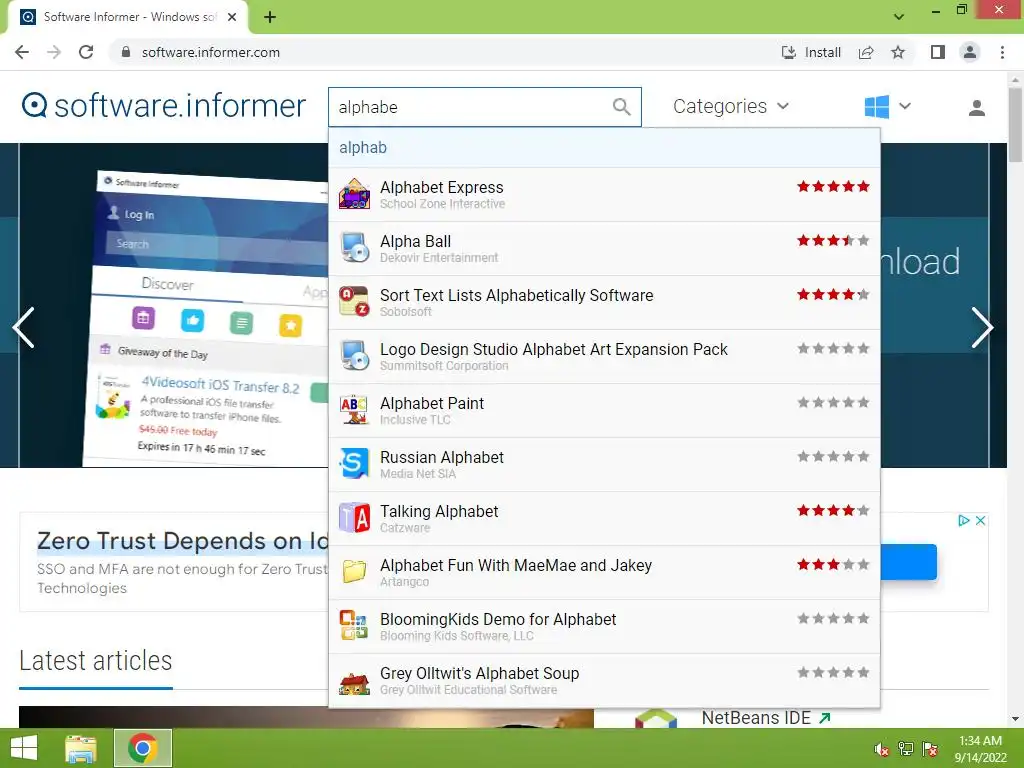Click the Alphabet Paint ABC icon

(x=355, y=409)
